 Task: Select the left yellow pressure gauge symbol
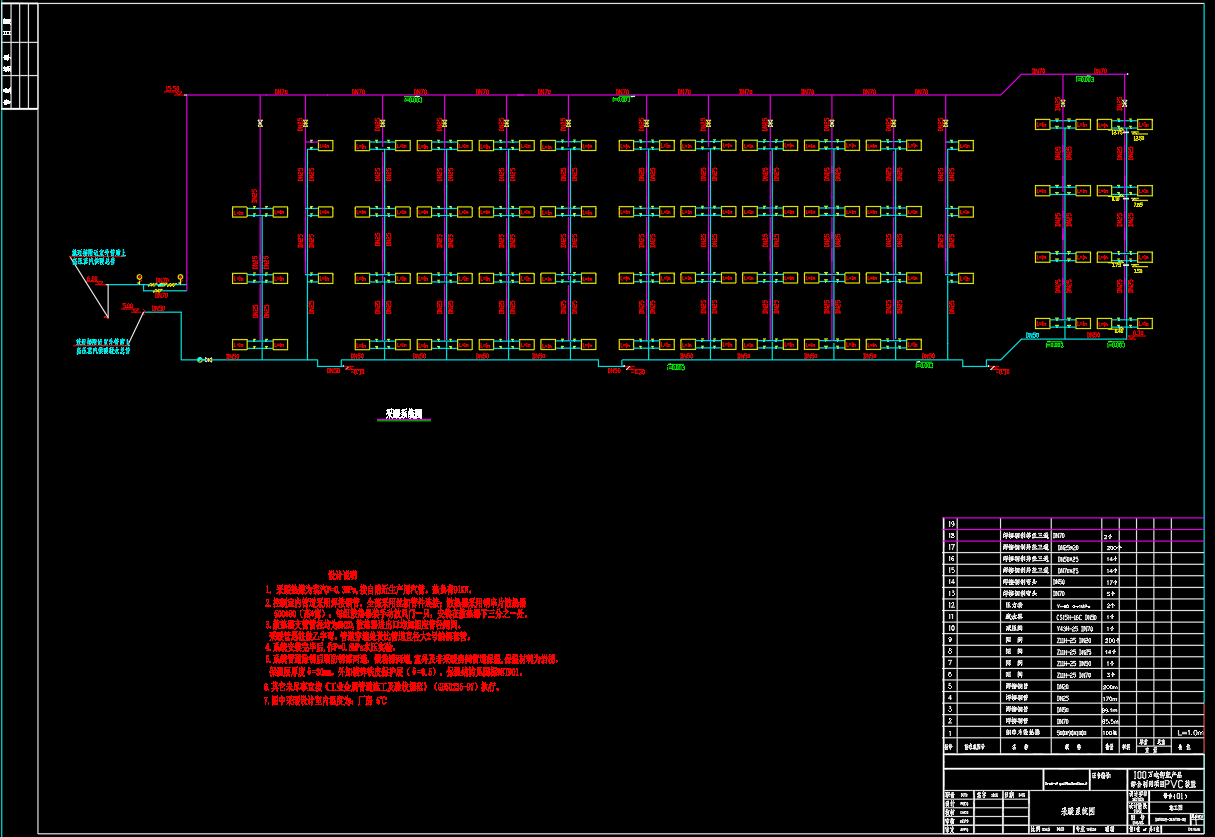[139, 278]
